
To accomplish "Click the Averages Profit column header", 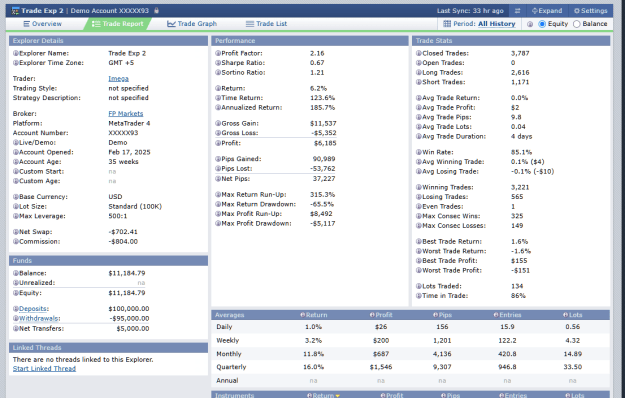I will pyautogui.click(x=381, y=315).
